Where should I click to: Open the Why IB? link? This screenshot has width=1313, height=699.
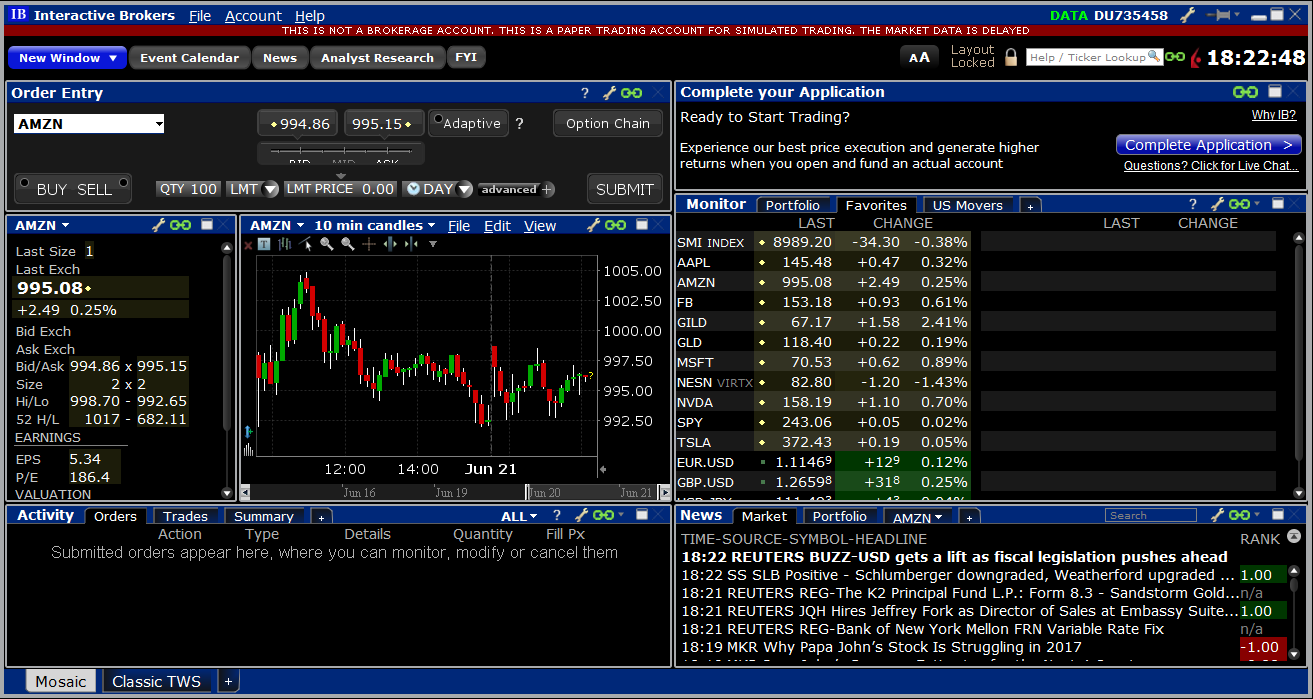pos(1274,116)
